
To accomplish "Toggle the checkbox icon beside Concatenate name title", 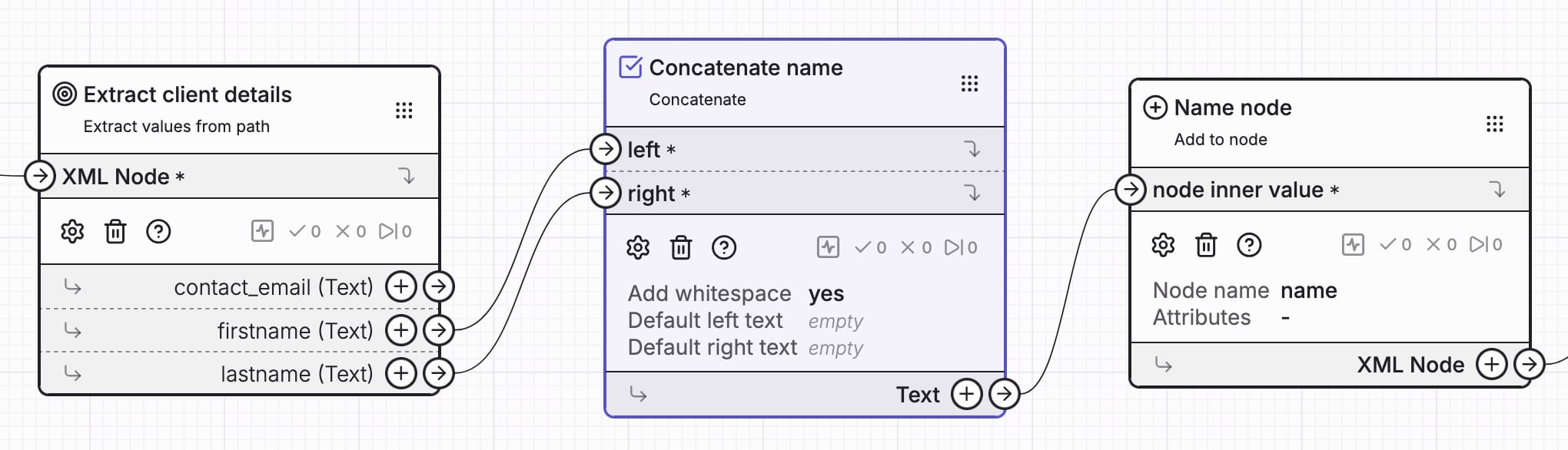I will pyautogui.click(x=630, y=67).
